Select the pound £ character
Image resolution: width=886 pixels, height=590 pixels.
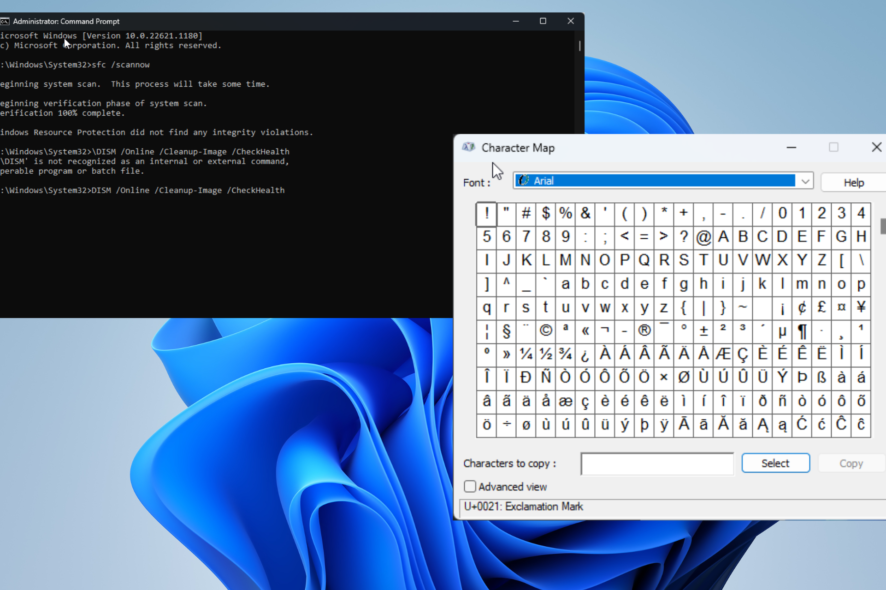tap(822, 307)
